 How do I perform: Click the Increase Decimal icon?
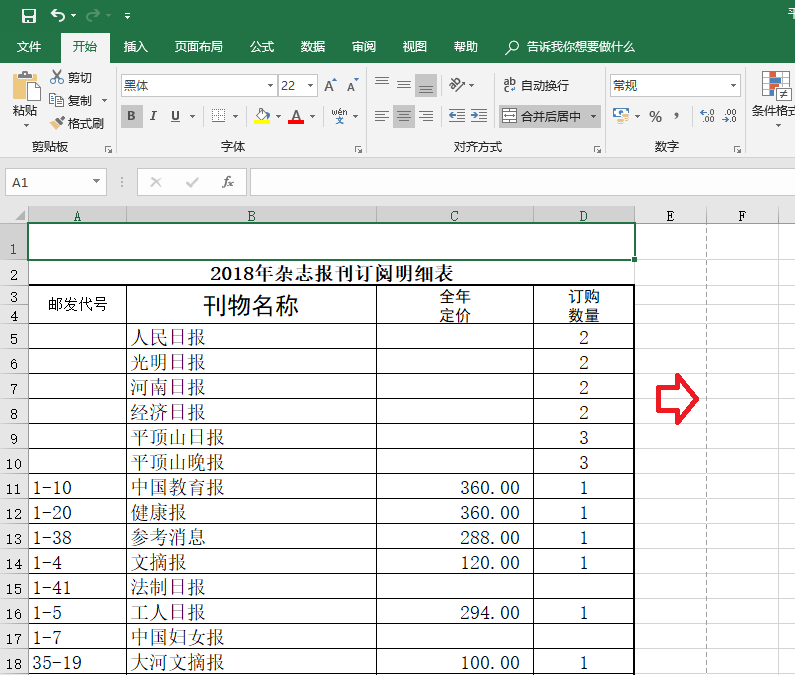tap(707, 116)
